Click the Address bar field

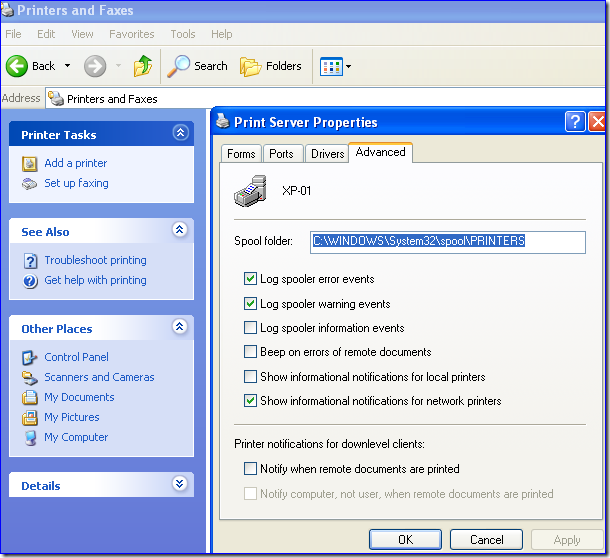[326, 98]
